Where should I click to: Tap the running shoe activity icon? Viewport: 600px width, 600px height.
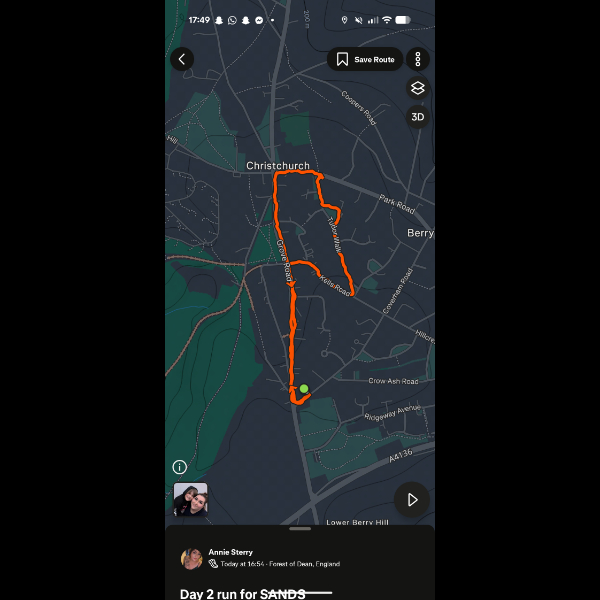pos(213,564)
